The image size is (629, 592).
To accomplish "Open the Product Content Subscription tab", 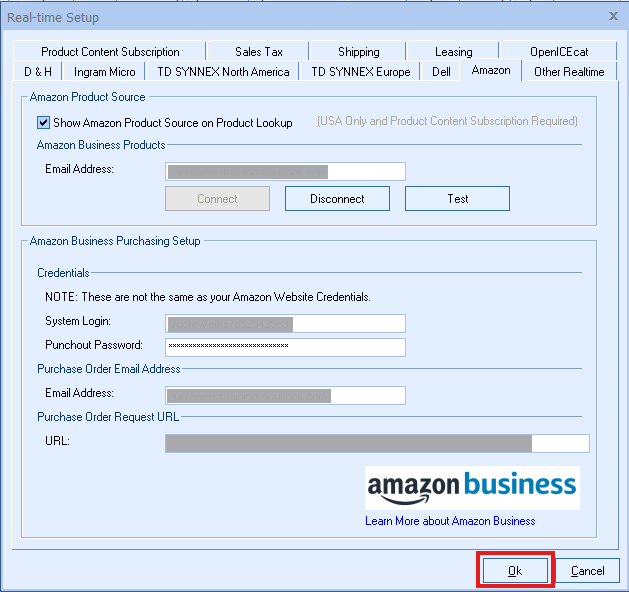I will 110,51.
